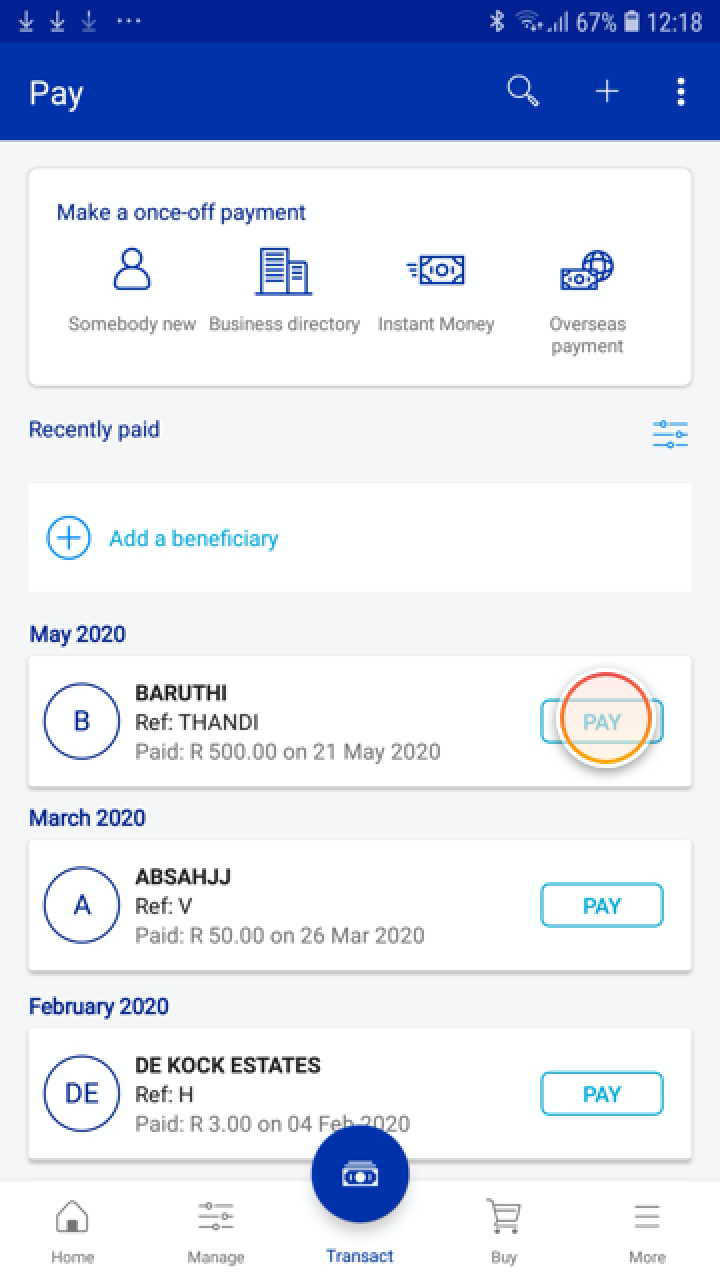Open the BARUTHI beneficiary avatar
This screenshot has width=720, height=1280.
(x=82, y=721)
